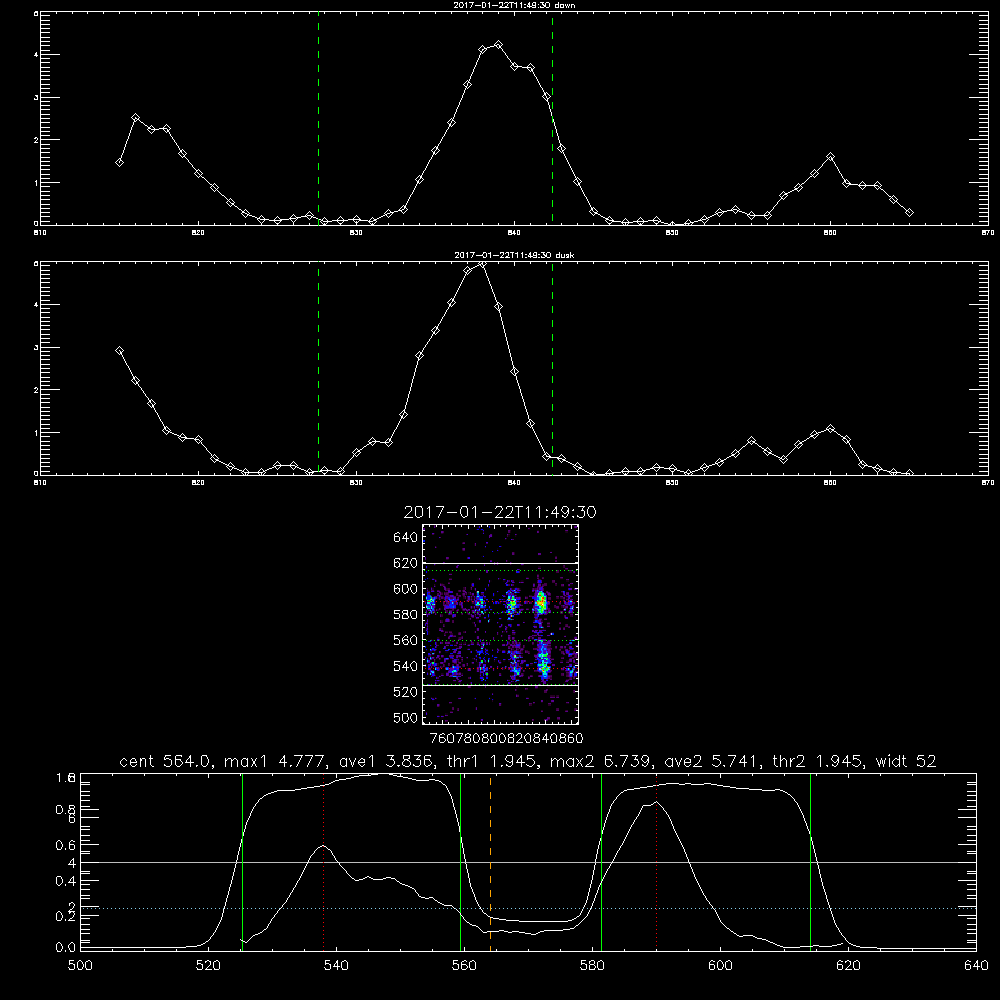The width and height of the screenshot is (1000, 1000).
Task: Click bottom plot y-axis label "0.6"
Action: click(x=66, y=845)
